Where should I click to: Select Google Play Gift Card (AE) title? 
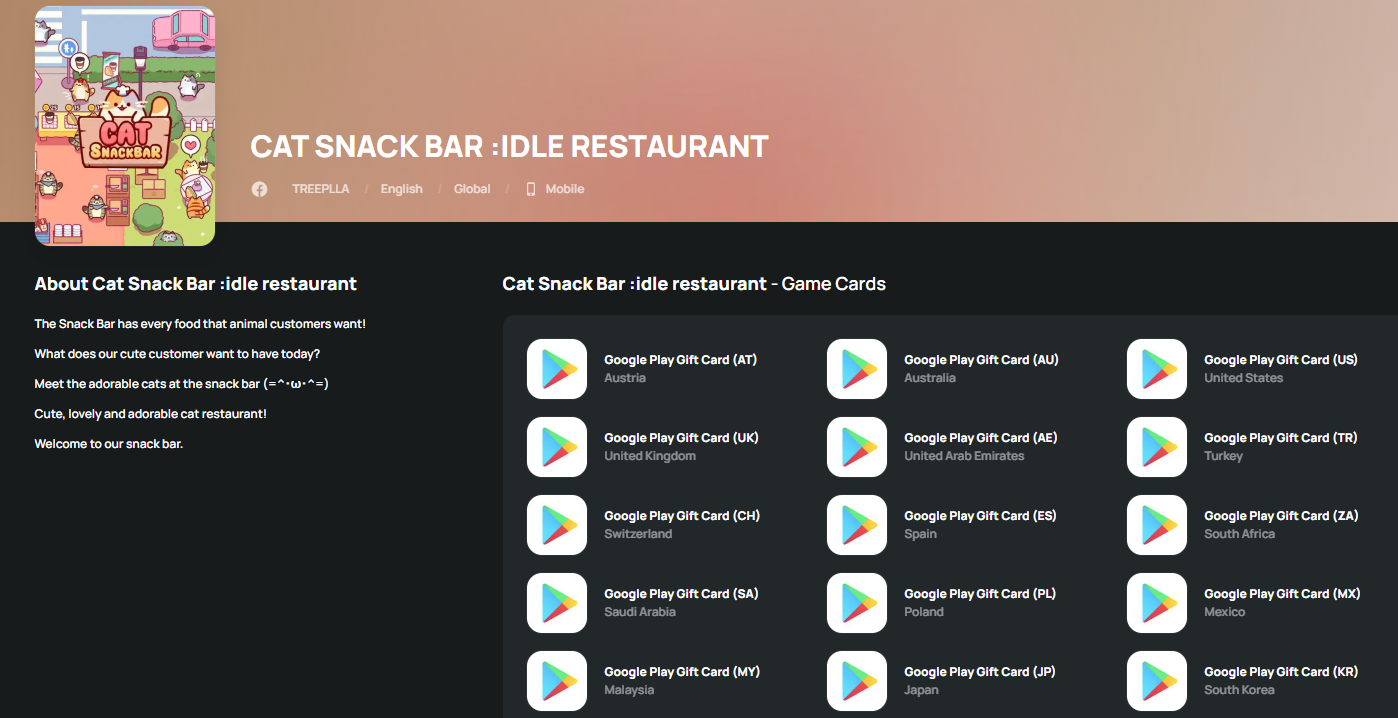tap(981, 438)
